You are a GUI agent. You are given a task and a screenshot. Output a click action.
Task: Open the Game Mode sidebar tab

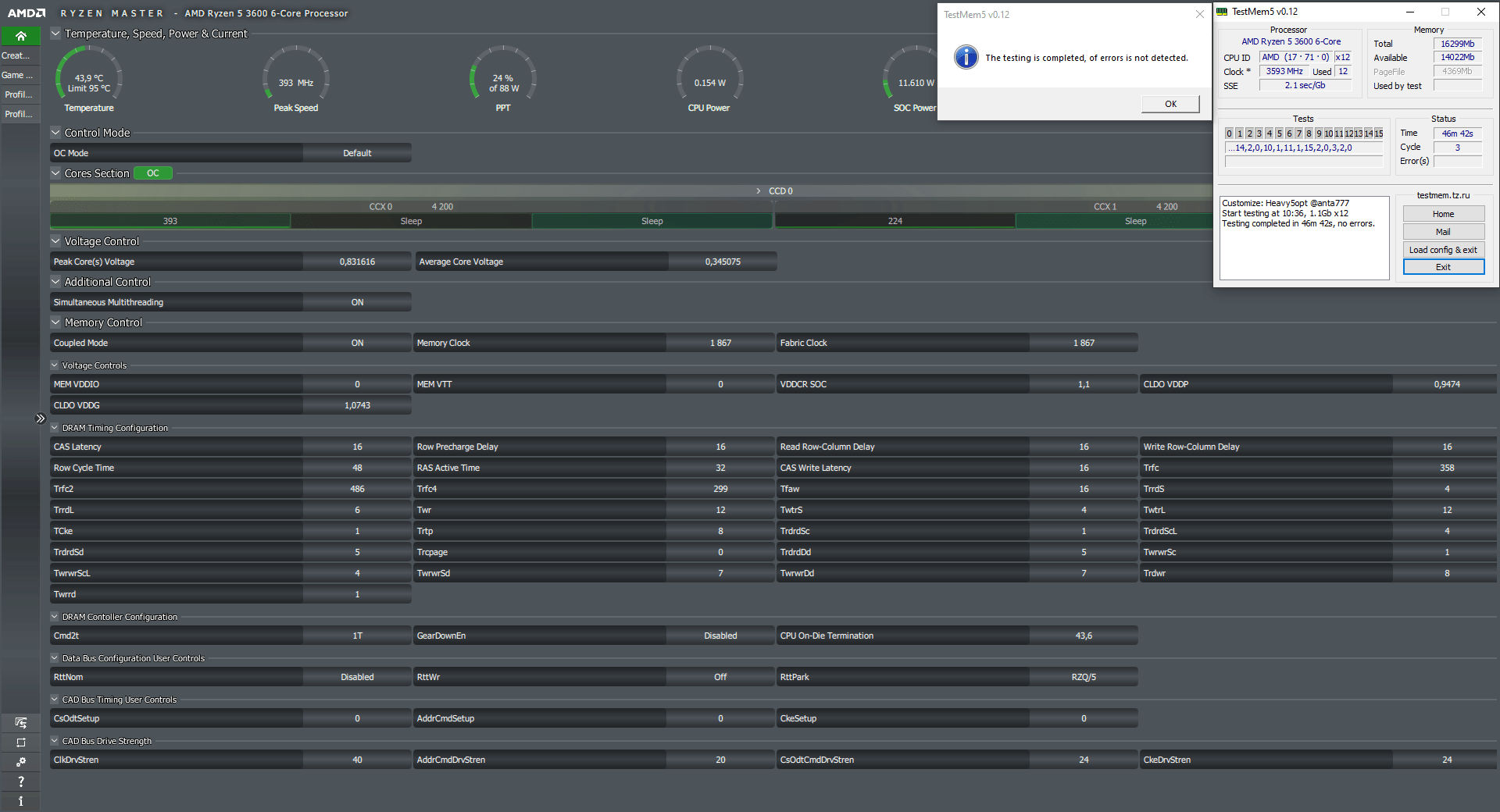click(x=16, y=75)
